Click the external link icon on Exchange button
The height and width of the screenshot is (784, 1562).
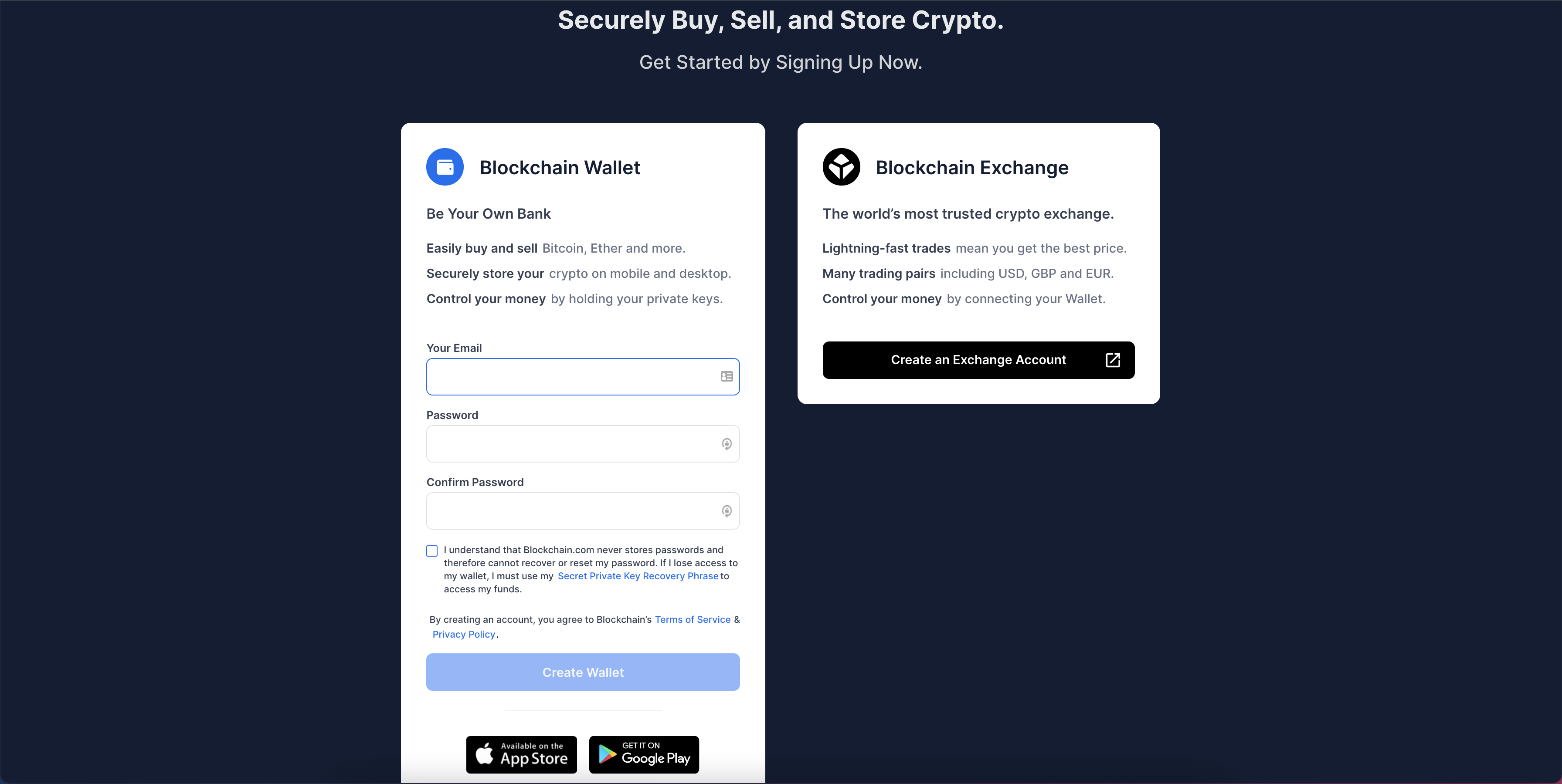tap(1112, 359)
